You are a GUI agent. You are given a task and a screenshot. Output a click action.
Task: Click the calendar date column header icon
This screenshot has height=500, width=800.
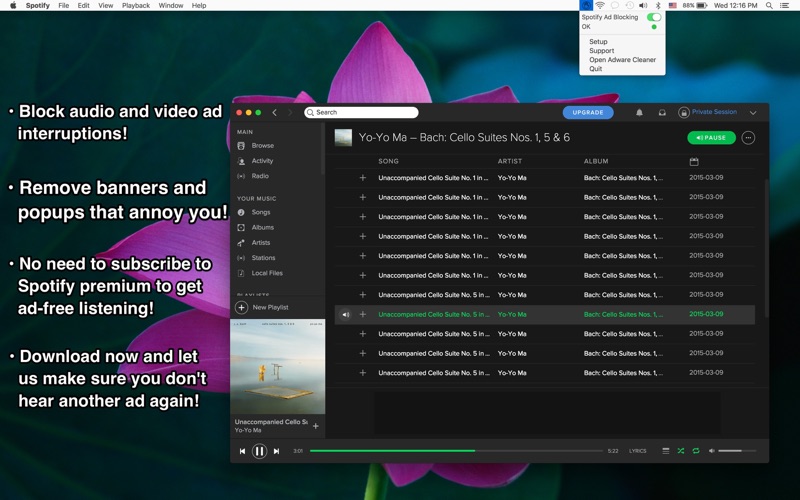(694, 162)
